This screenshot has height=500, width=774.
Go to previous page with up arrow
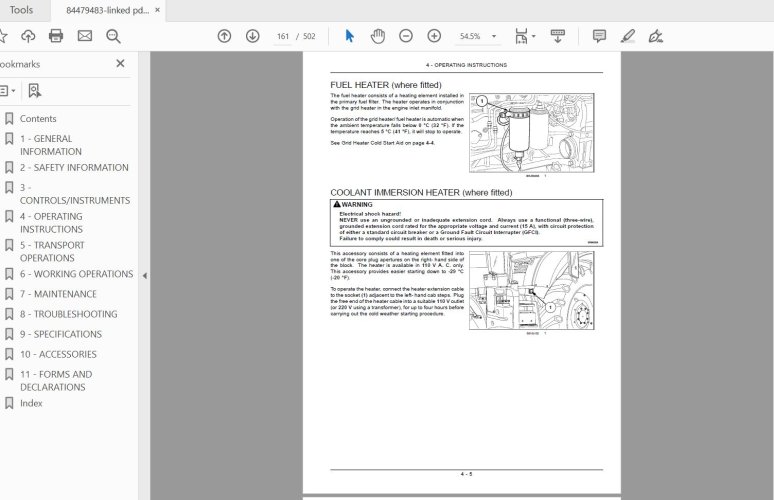pyautogui.click(x=224, y=36)
